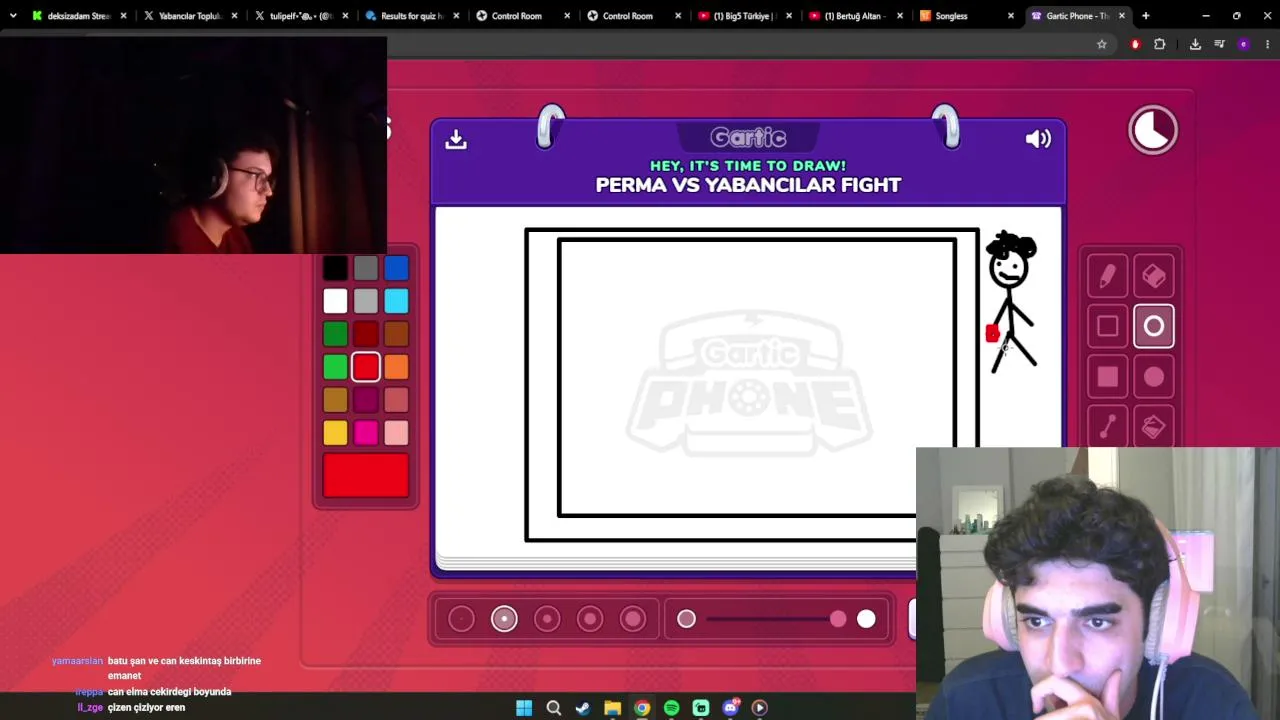Close the Gartic Phone tab

[x=1121, y=16]
